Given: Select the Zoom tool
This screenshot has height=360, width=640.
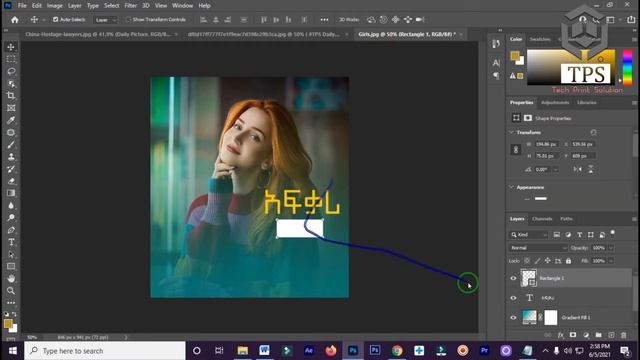Looking at the screenshot, I should (x=11, y=291).
